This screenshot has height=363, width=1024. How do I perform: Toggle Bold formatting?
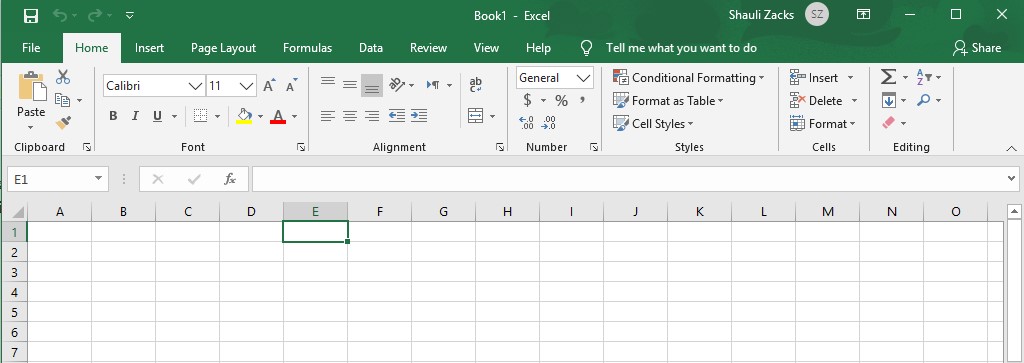(113, 116)
